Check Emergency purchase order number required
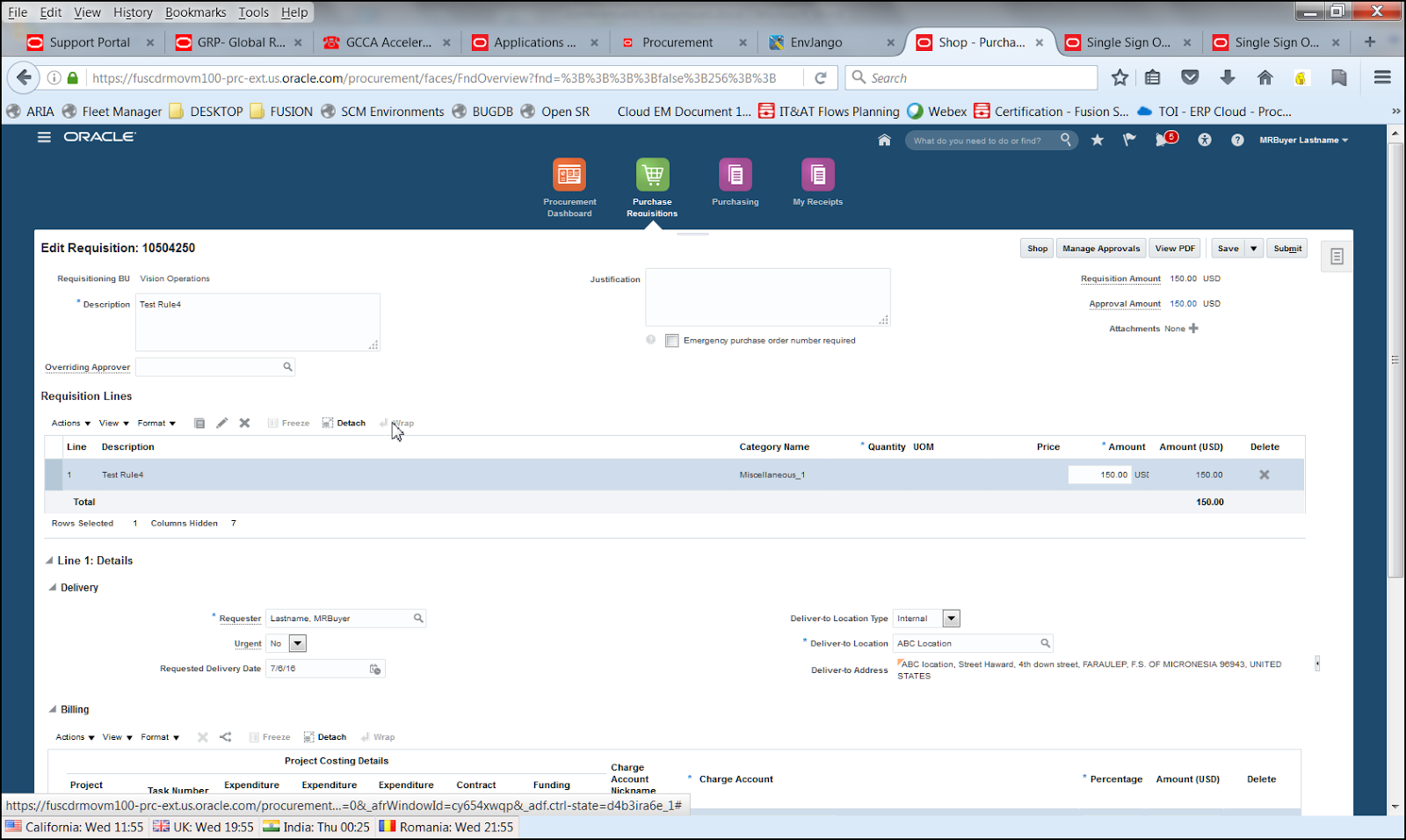Image resolution: width=1406 pixels, height=840 pixels. pos(672,340)
